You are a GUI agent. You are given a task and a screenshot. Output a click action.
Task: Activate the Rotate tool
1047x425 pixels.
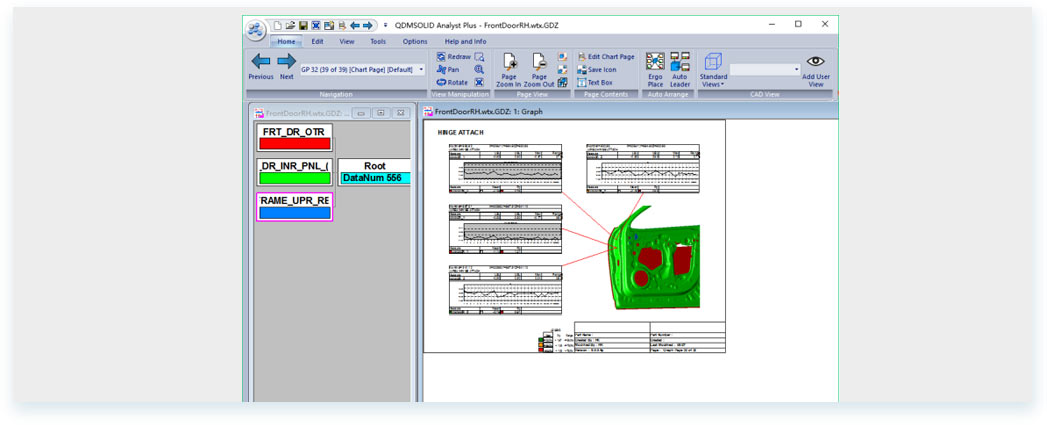(452, 82)
